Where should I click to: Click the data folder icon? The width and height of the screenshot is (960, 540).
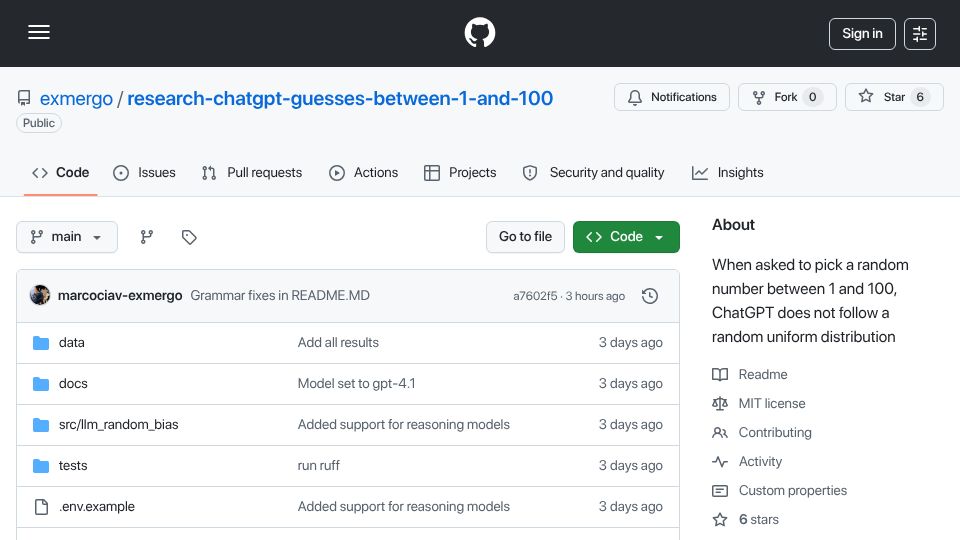[41, 343]
